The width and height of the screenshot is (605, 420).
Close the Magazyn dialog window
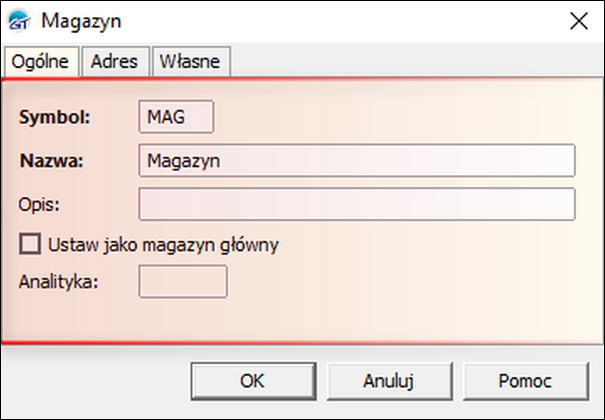(x=576, y=21)
